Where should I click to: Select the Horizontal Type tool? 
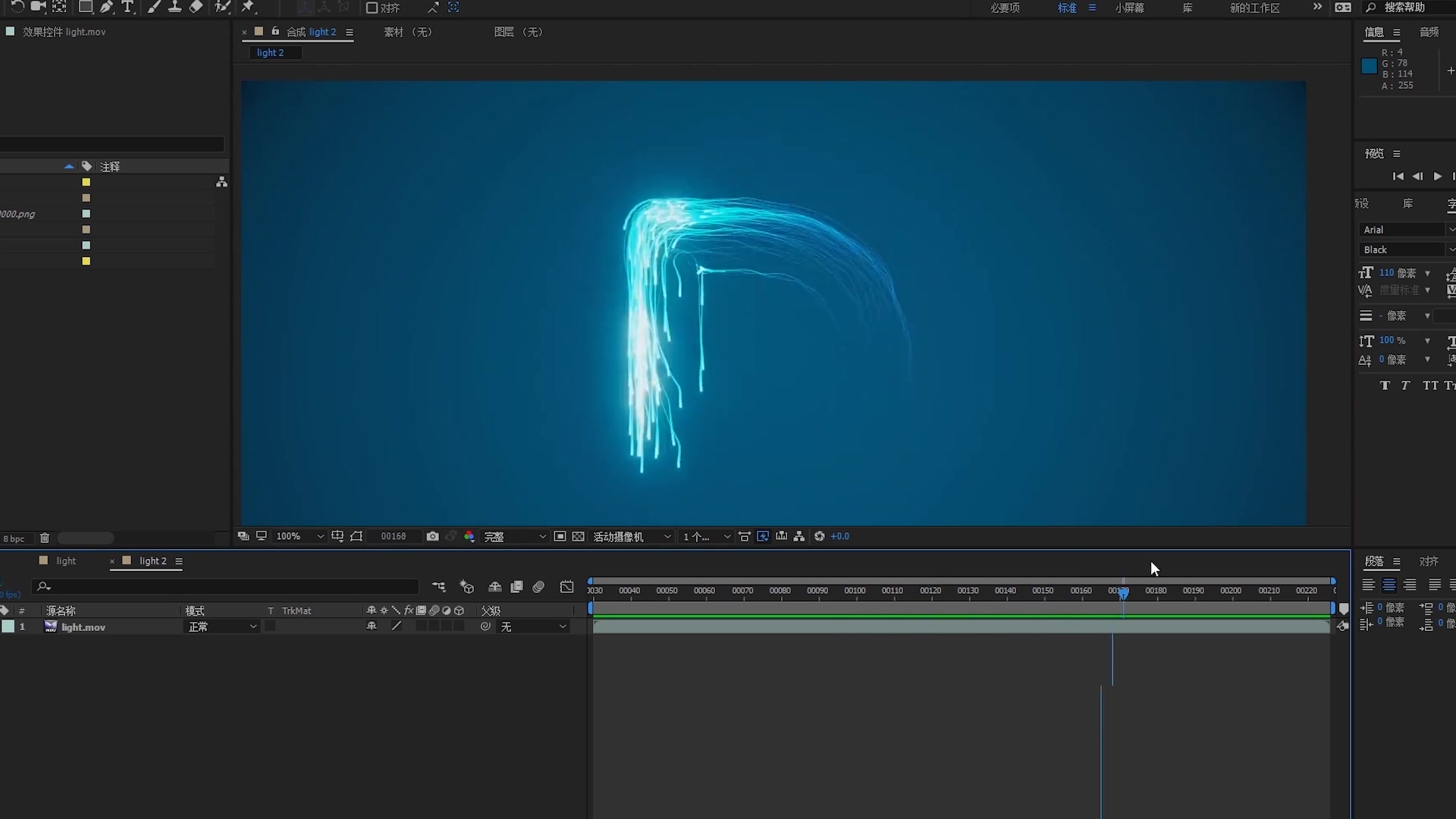click(127, 7)
